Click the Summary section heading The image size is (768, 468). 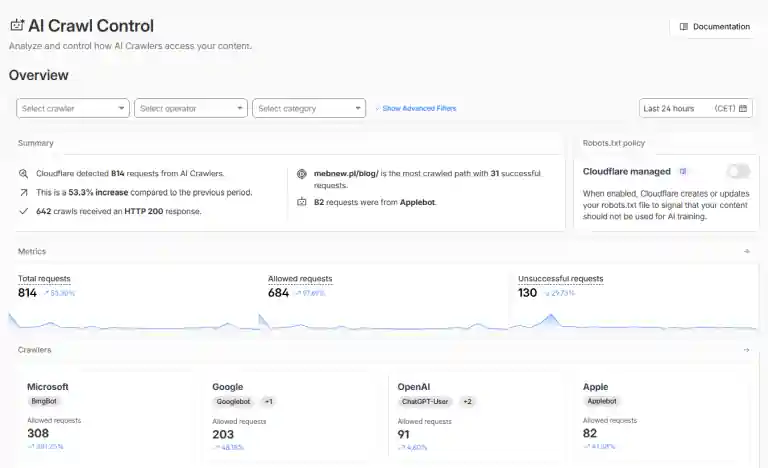pos(35,143)
